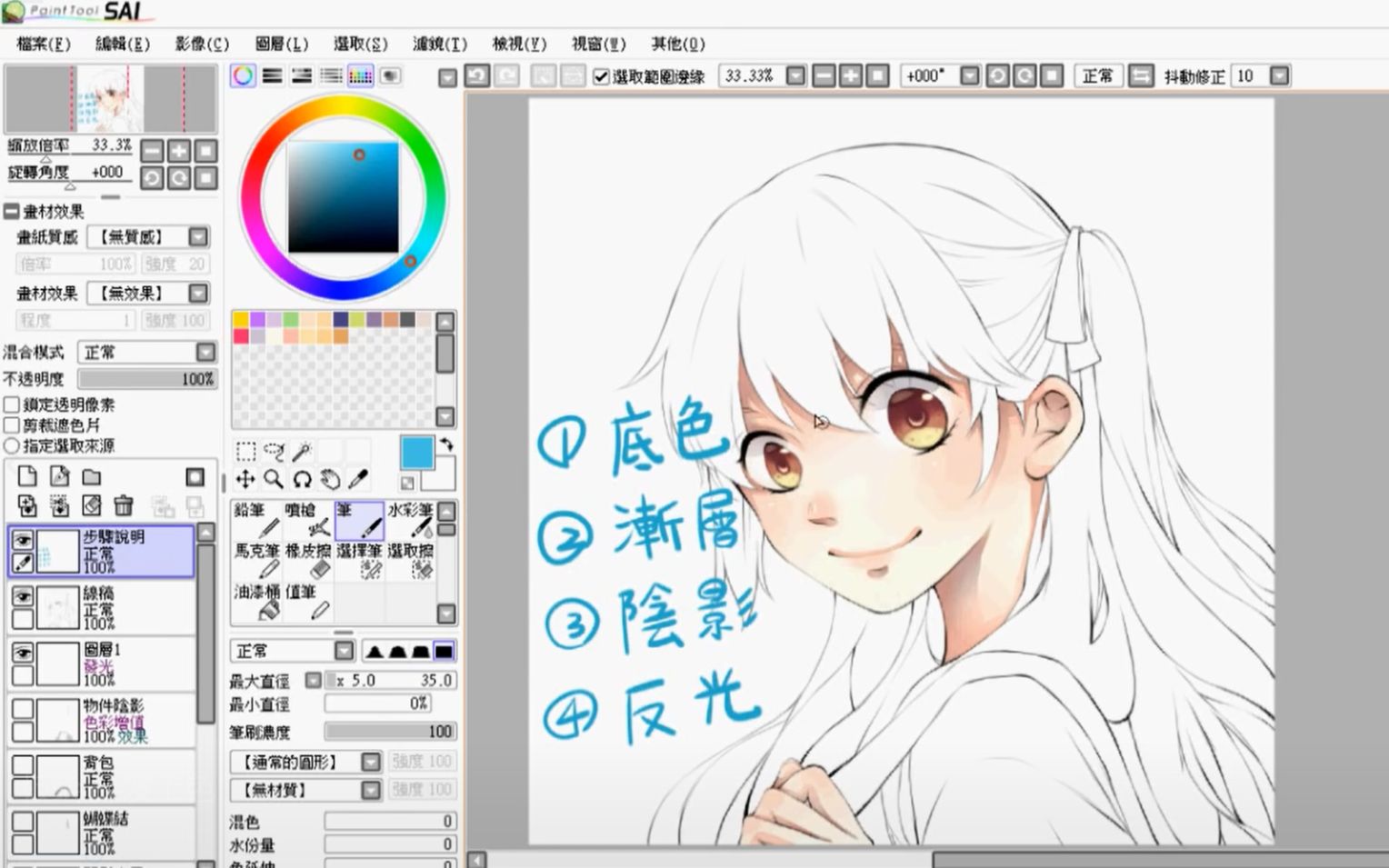Open the brush blend mode 正常 dropdown
Screen dimensions: 1389x868
tap(344, 651)
